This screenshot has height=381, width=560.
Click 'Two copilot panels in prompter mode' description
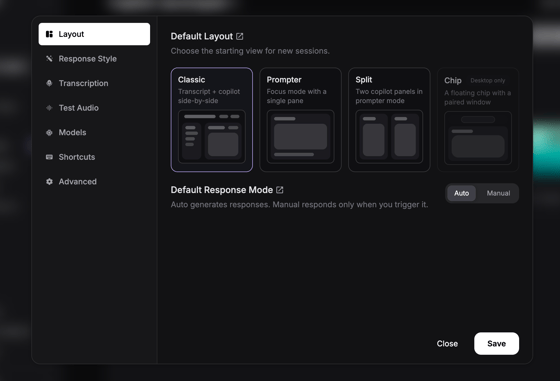pos(389,96)
